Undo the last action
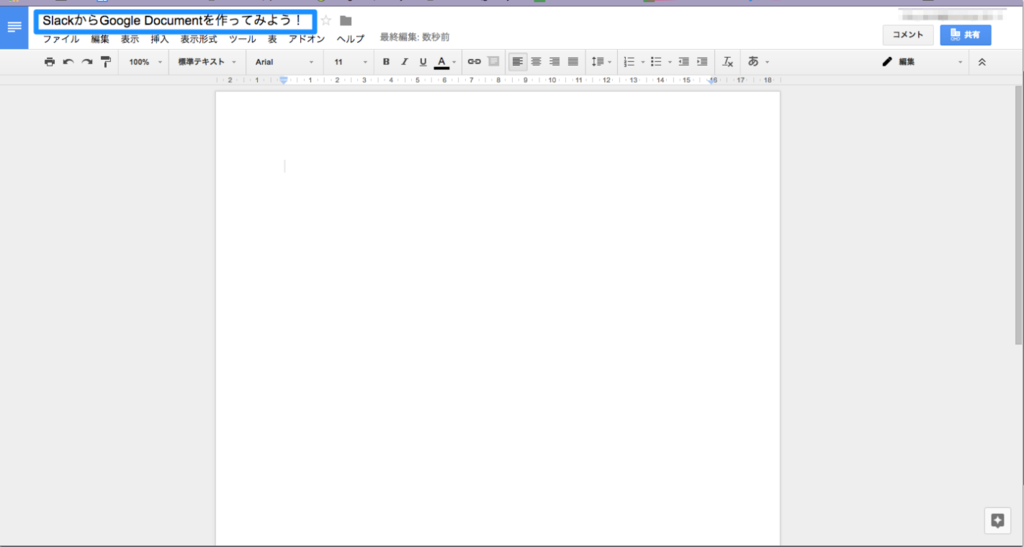This screenshot has width=1024, height=547. point(68,62)
